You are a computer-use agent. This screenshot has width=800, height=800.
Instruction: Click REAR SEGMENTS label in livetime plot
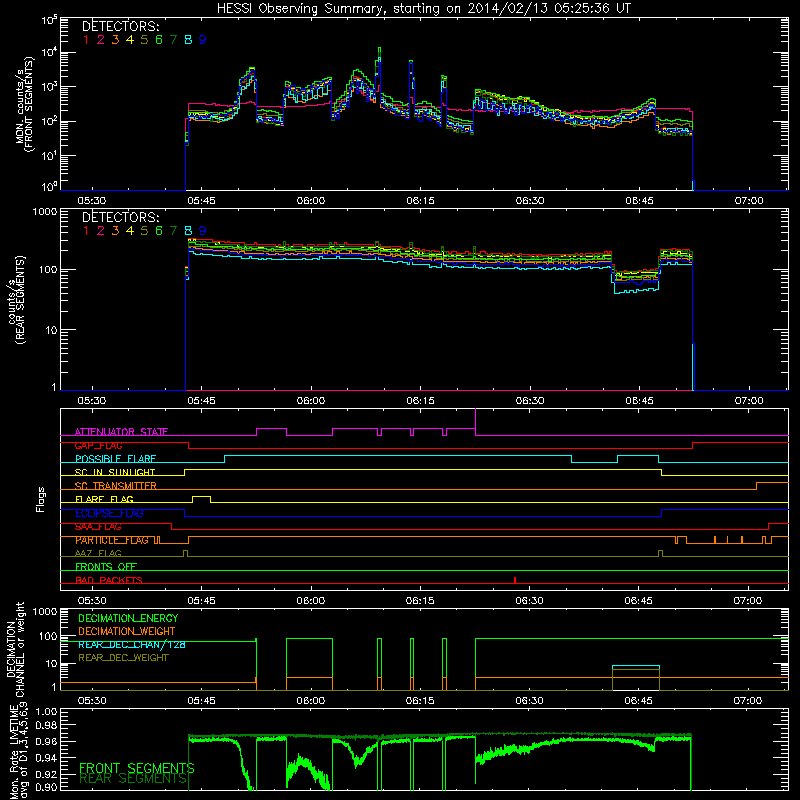(133, 779)
